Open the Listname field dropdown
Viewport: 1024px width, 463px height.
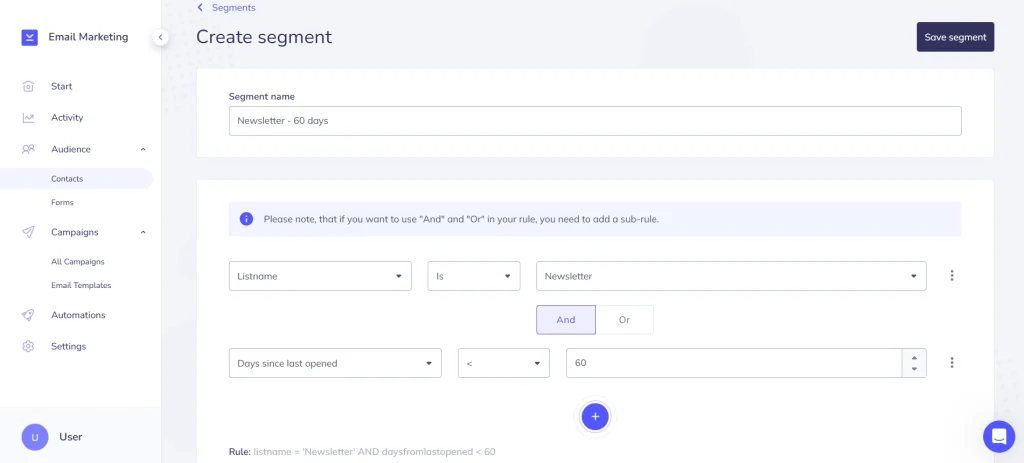(320, 276)
